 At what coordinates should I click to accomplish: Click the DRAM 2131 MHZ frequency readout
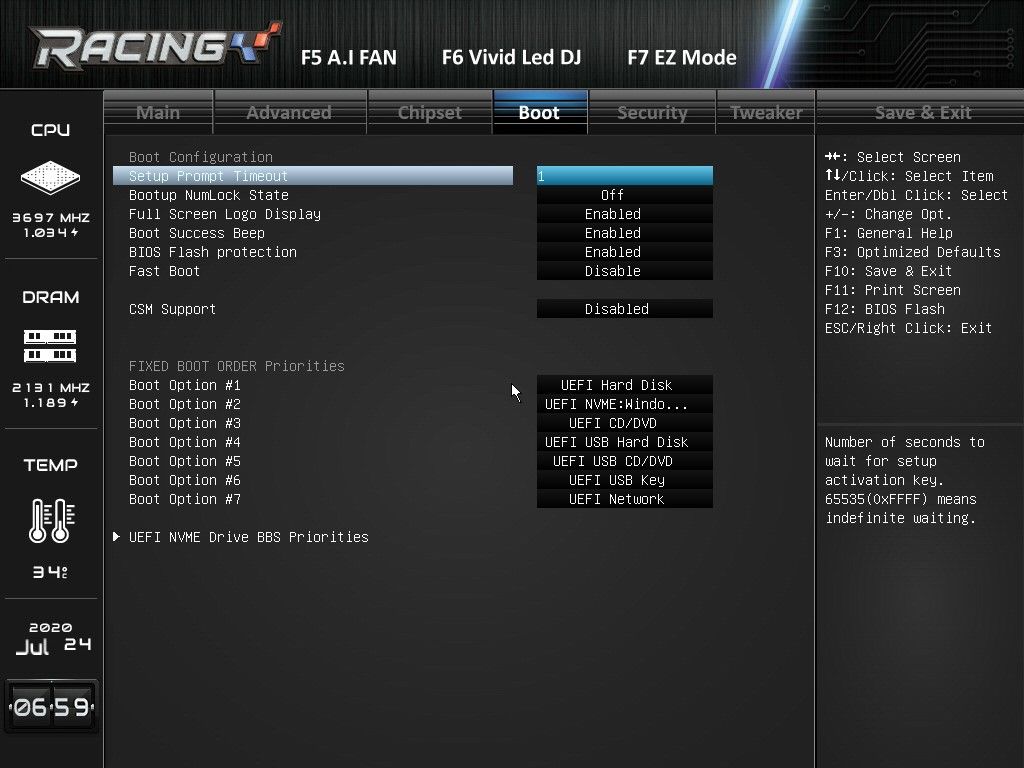click(x=51, y=387)
